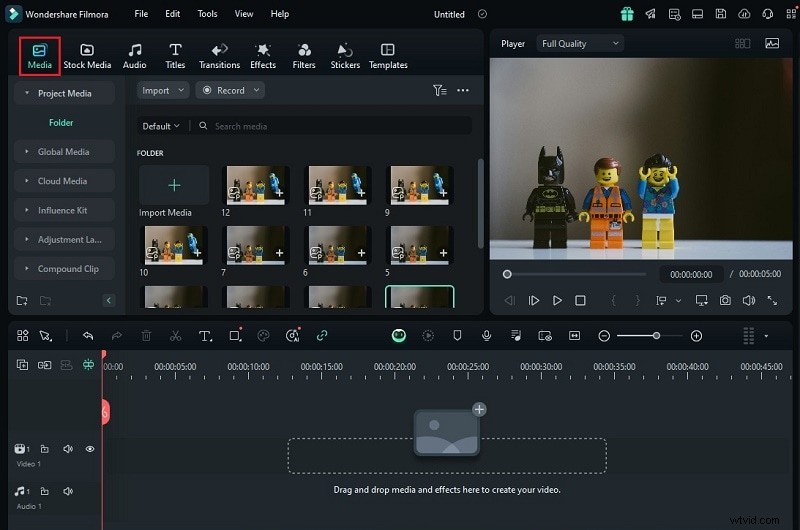Open the Record dropdown

[x=230, y=90]
